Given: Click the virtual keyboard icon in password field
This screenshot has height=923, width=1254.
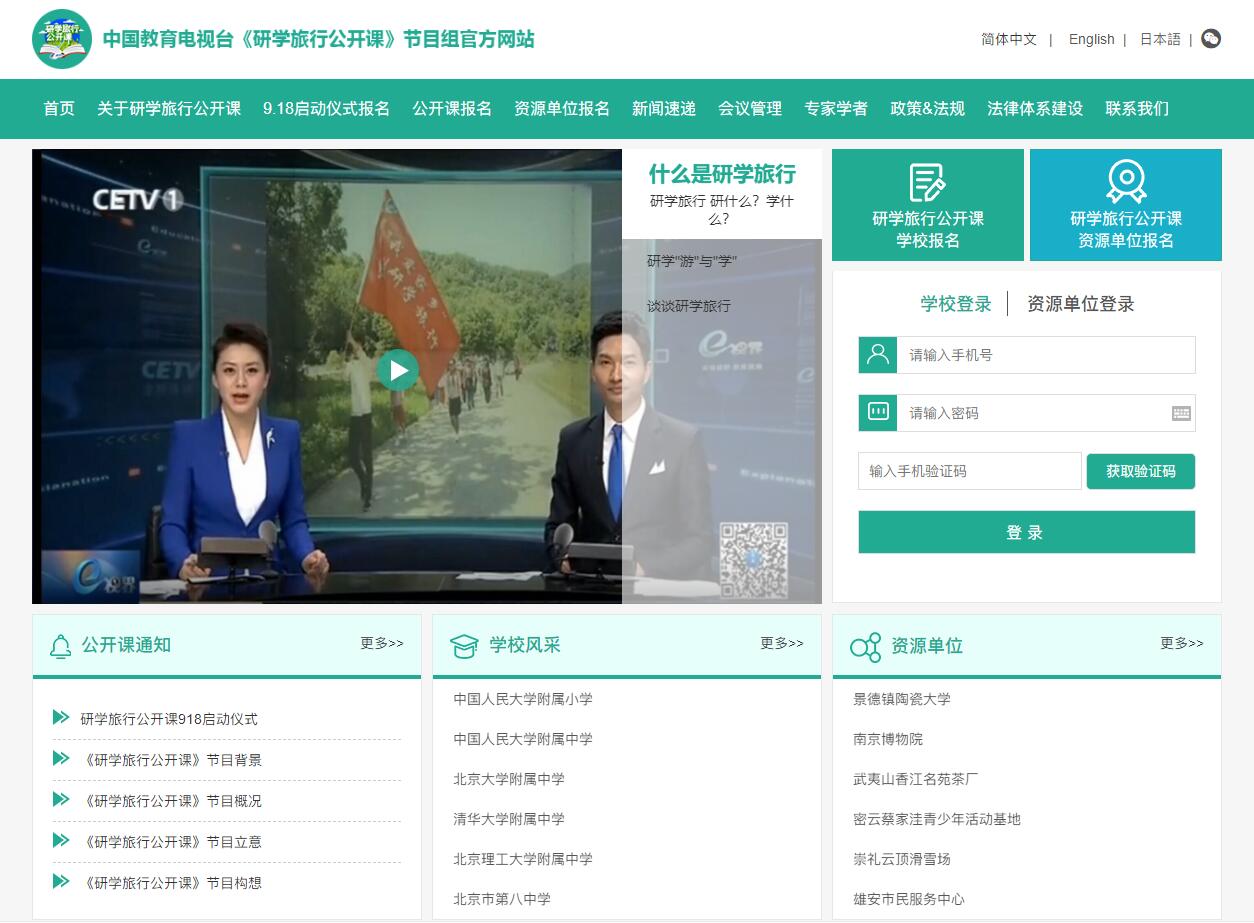Looking at the screenshot, I should click(x=1181, y=413).
